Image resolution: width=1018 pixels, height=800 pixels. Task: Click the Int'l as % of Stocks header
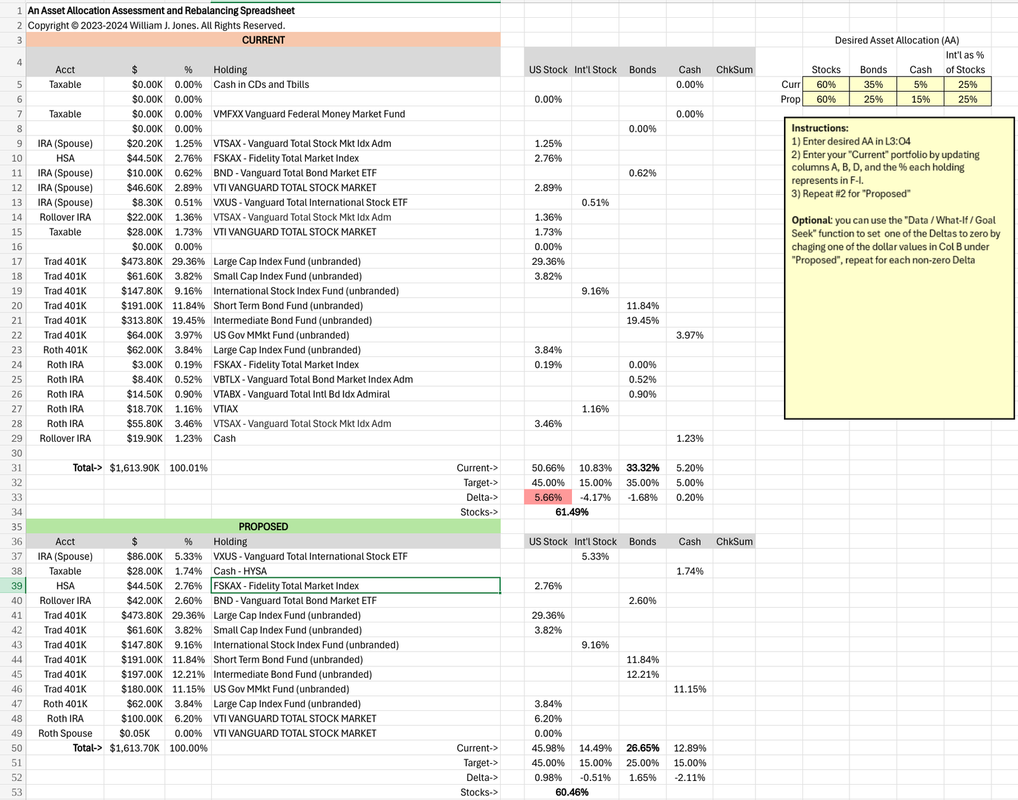[x=967, y=62]
